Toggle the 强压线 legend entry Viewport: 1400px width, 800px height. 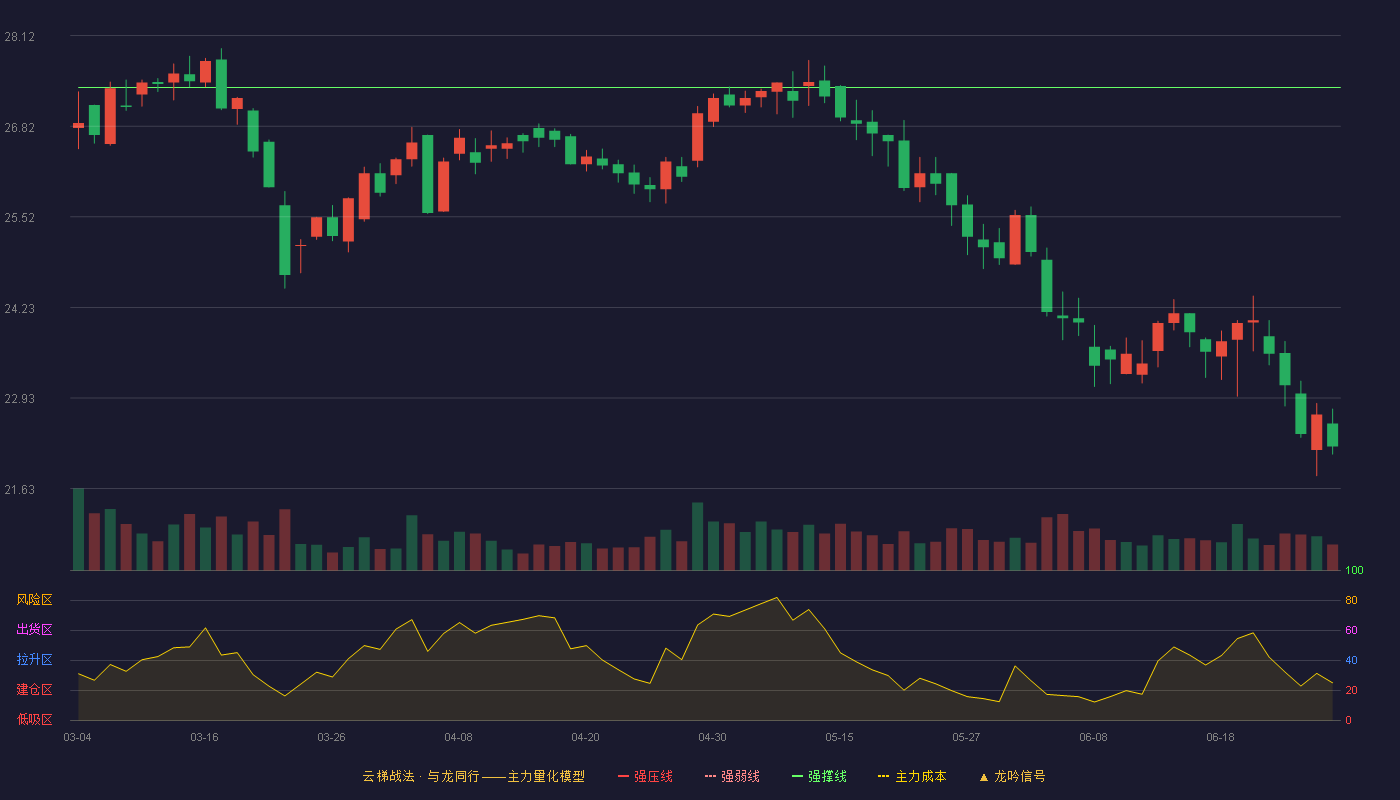[x=645, y=776]
